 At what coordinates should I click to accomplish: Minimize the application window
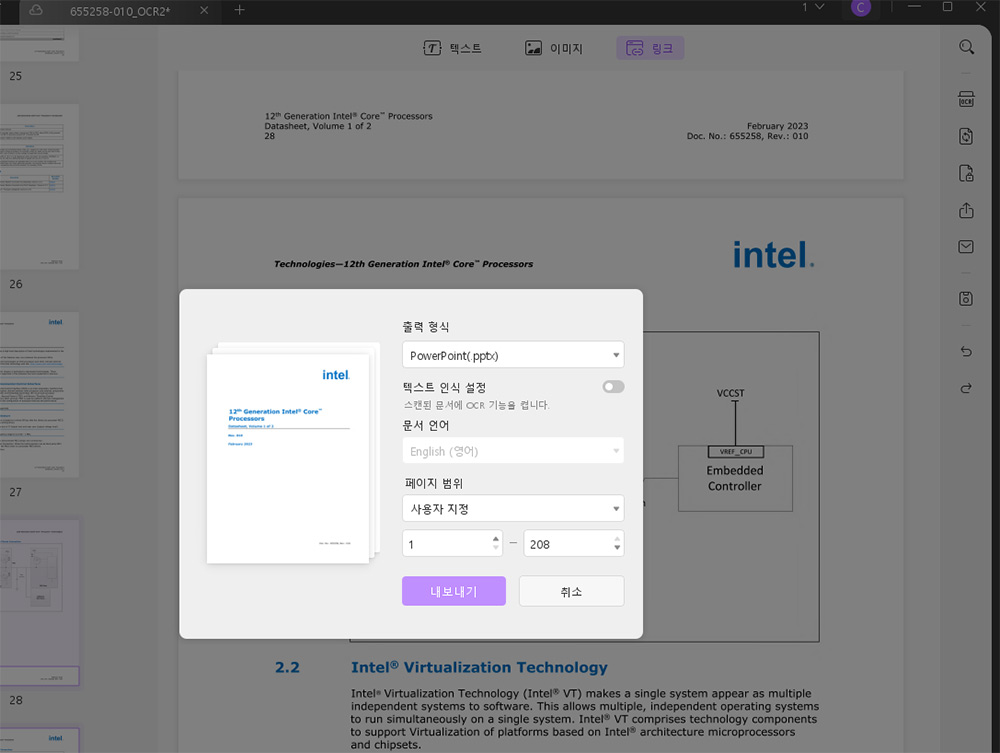tap(915, 7)
